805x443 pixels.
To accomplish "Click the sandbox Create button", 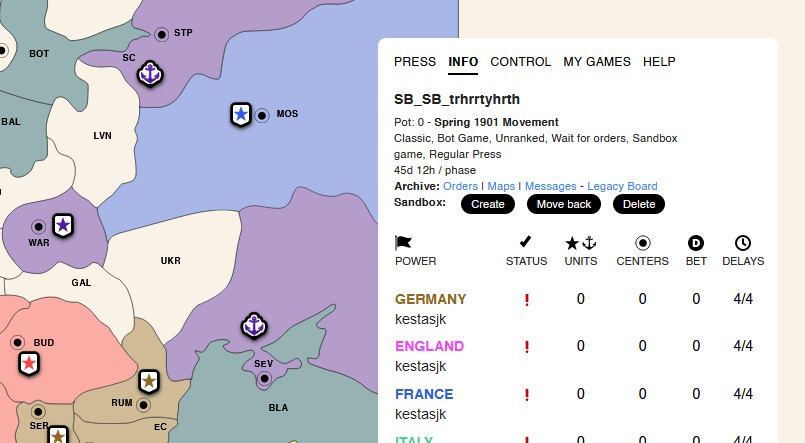I will pyautogui.click(x=488, y=204).
